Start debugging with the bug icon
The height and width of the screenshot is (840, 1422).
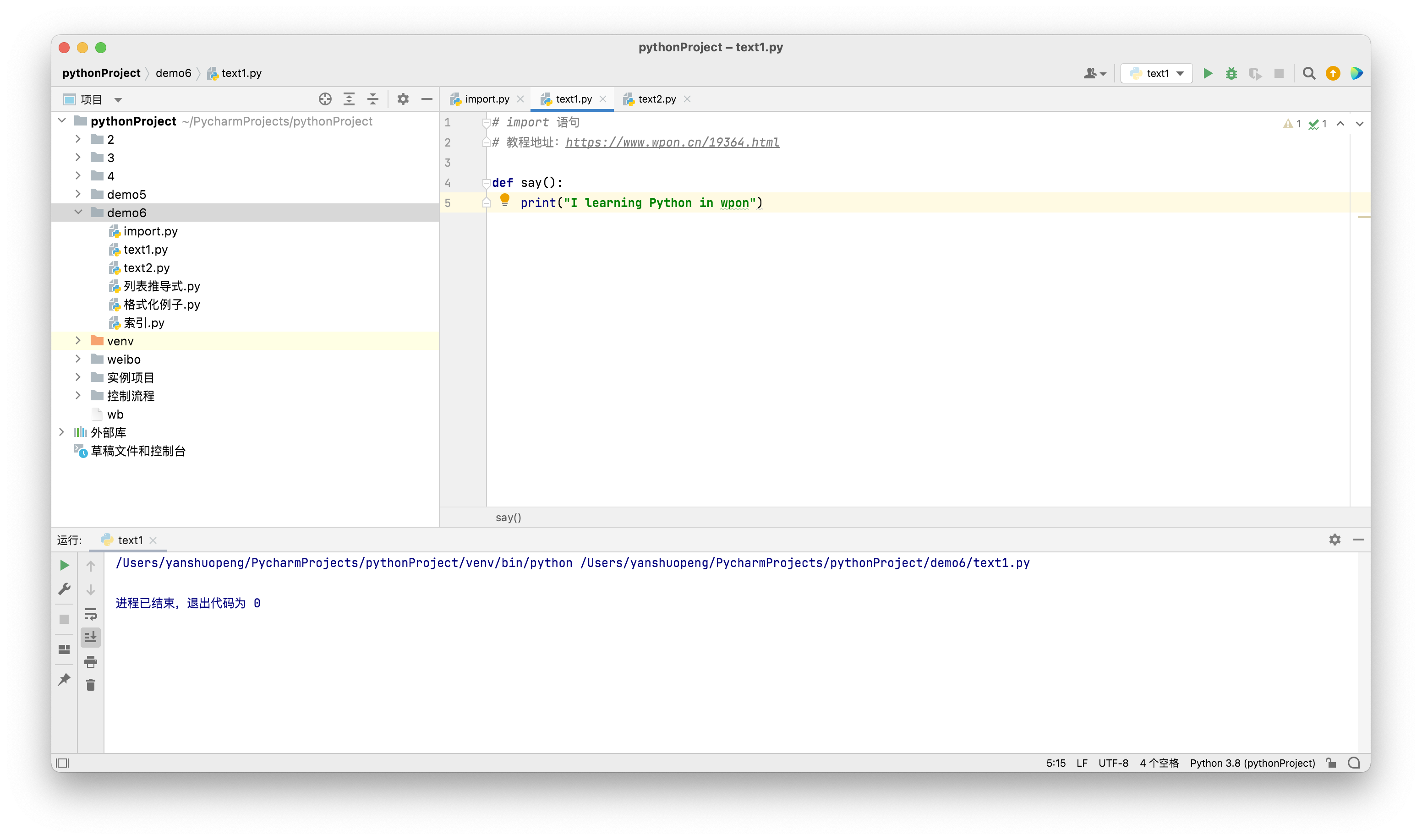click(1231, 73)
